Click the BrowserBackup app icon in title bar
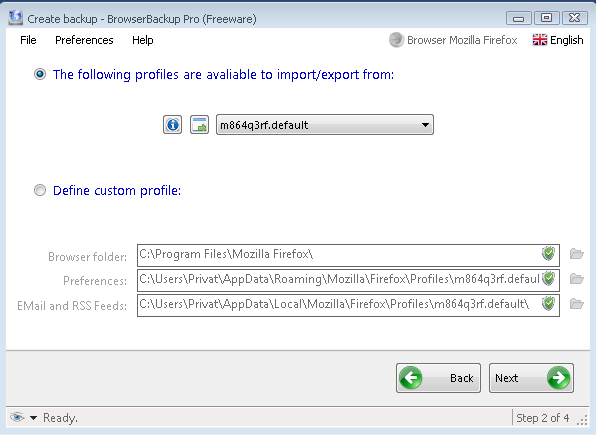The width and height of the screenshot is (596, 435). coord(16,17)
